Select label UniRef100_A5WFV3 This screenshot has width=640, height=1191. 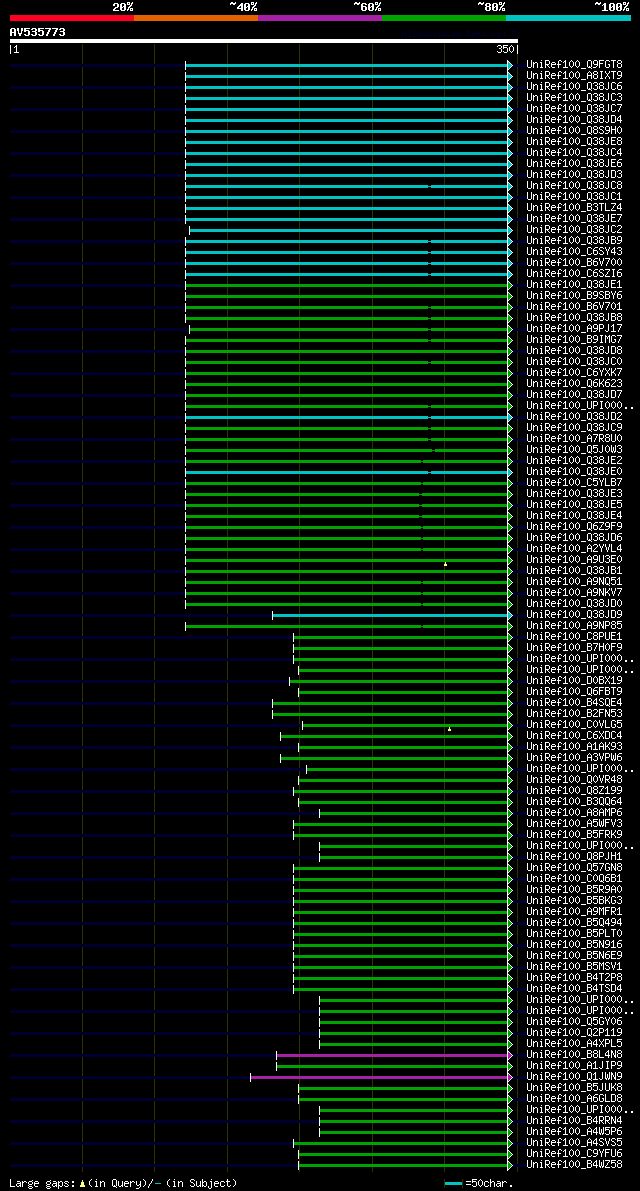[574, 824]
